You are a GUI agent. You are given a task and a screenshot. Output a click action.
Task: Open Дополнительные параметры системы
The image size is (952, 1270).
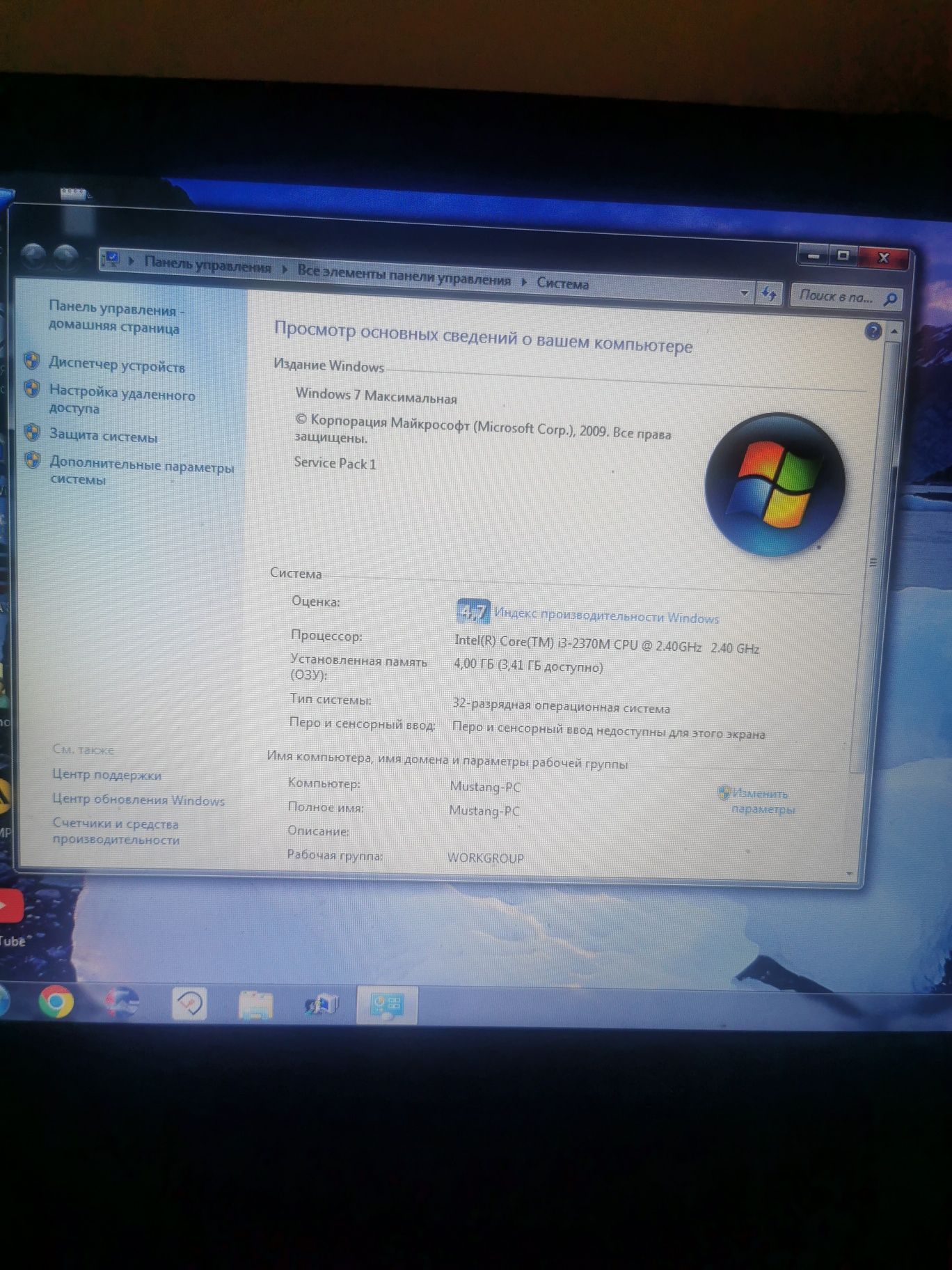tap(142, 471)
